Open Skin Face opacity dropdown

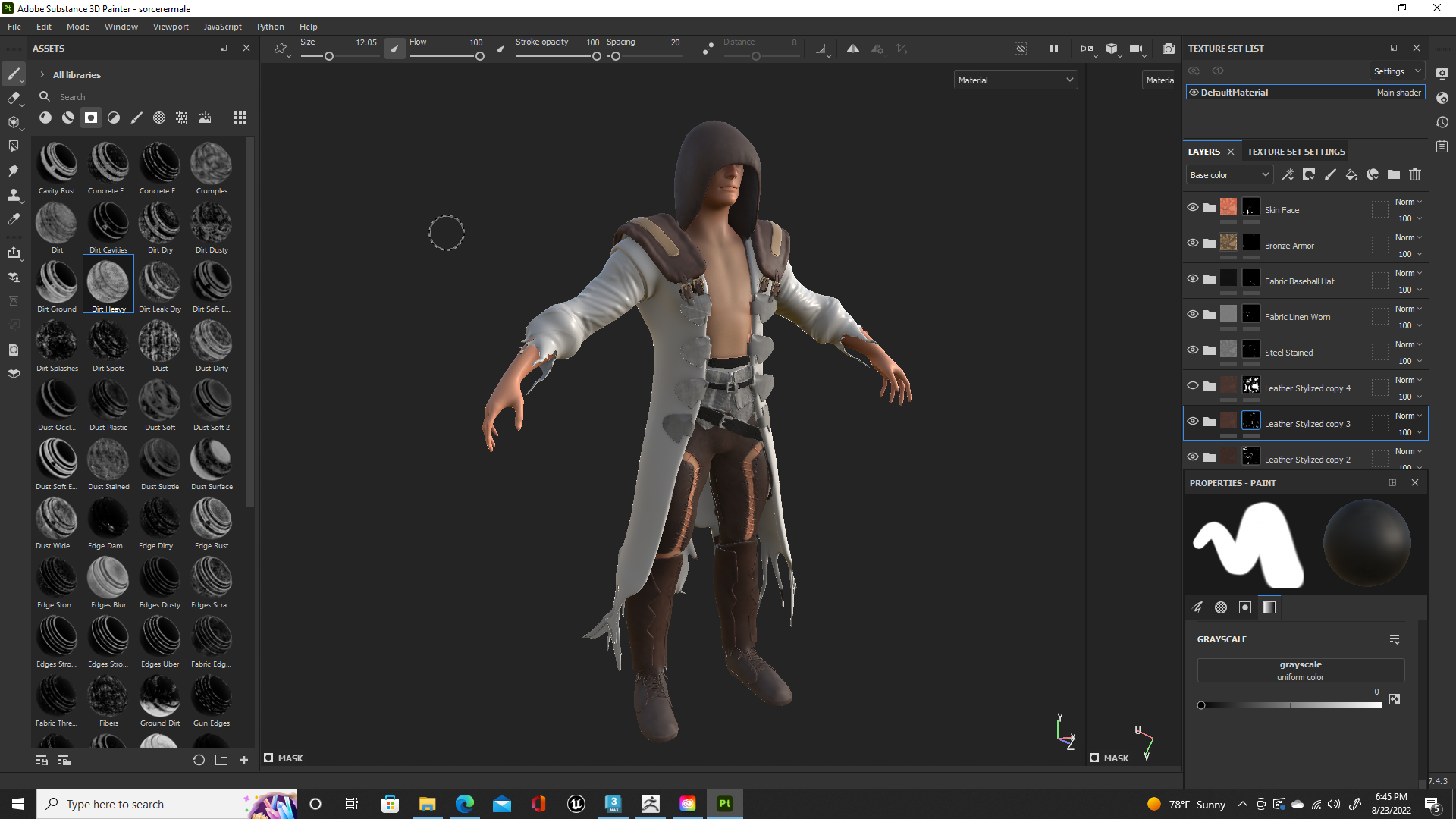[x=1410, y=219]
